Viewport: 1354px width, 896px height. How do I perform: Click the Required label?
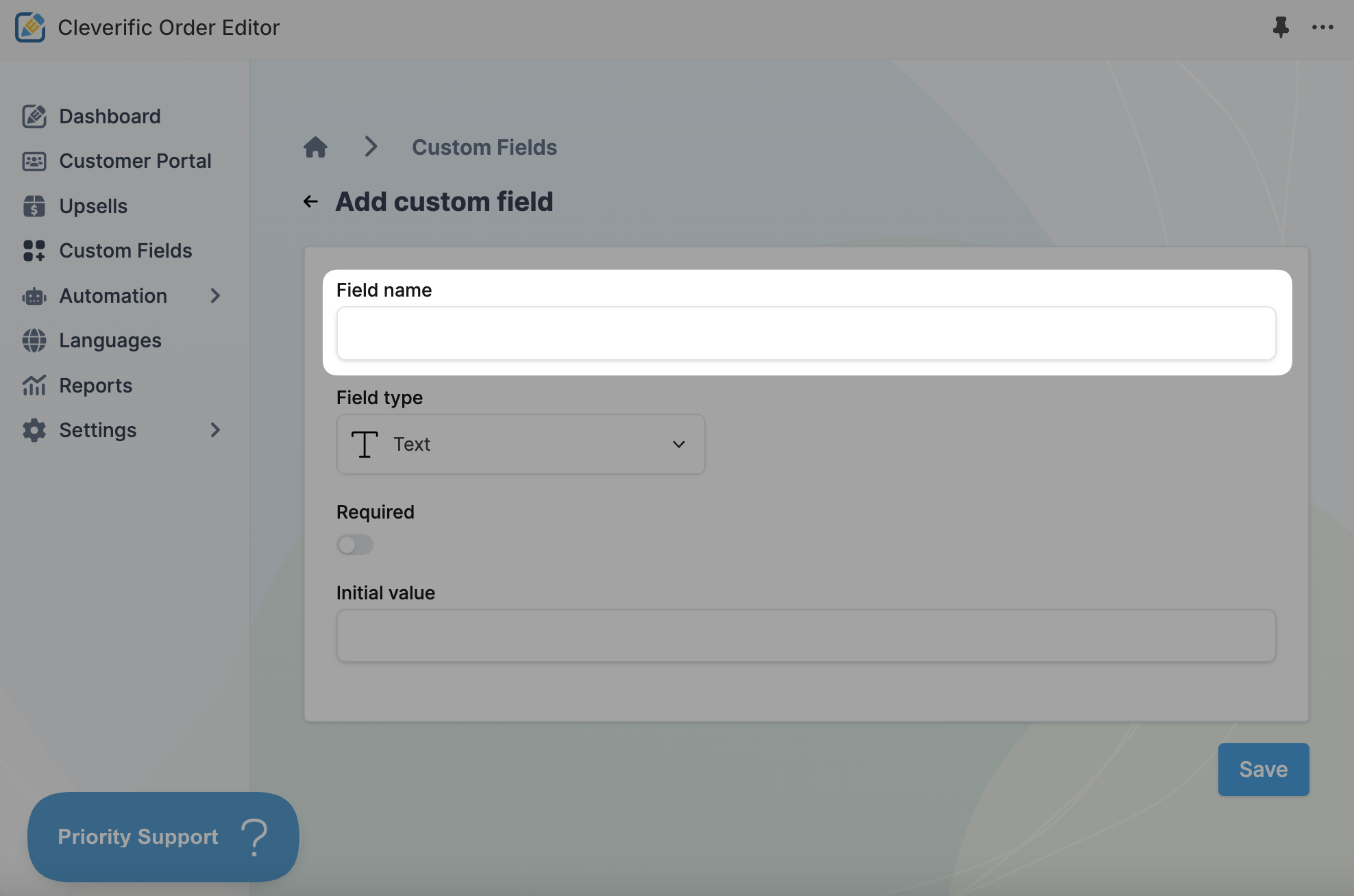(x=376, y=512)
